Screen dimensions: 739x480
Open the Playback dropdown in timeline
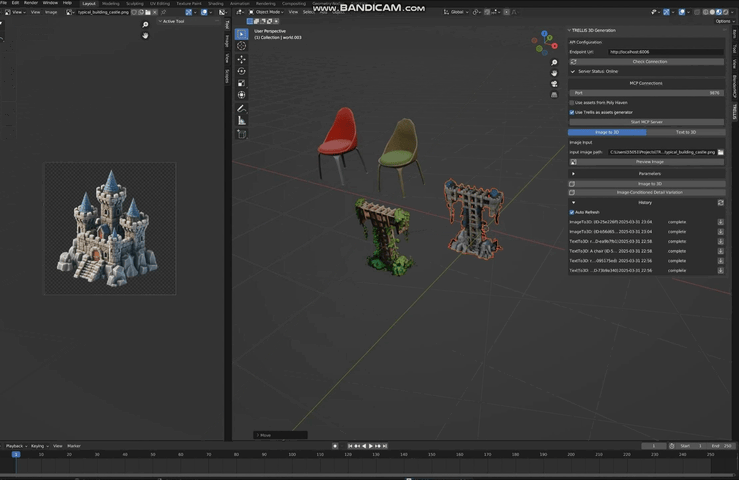pyautogui.click(x=16, y=446)
